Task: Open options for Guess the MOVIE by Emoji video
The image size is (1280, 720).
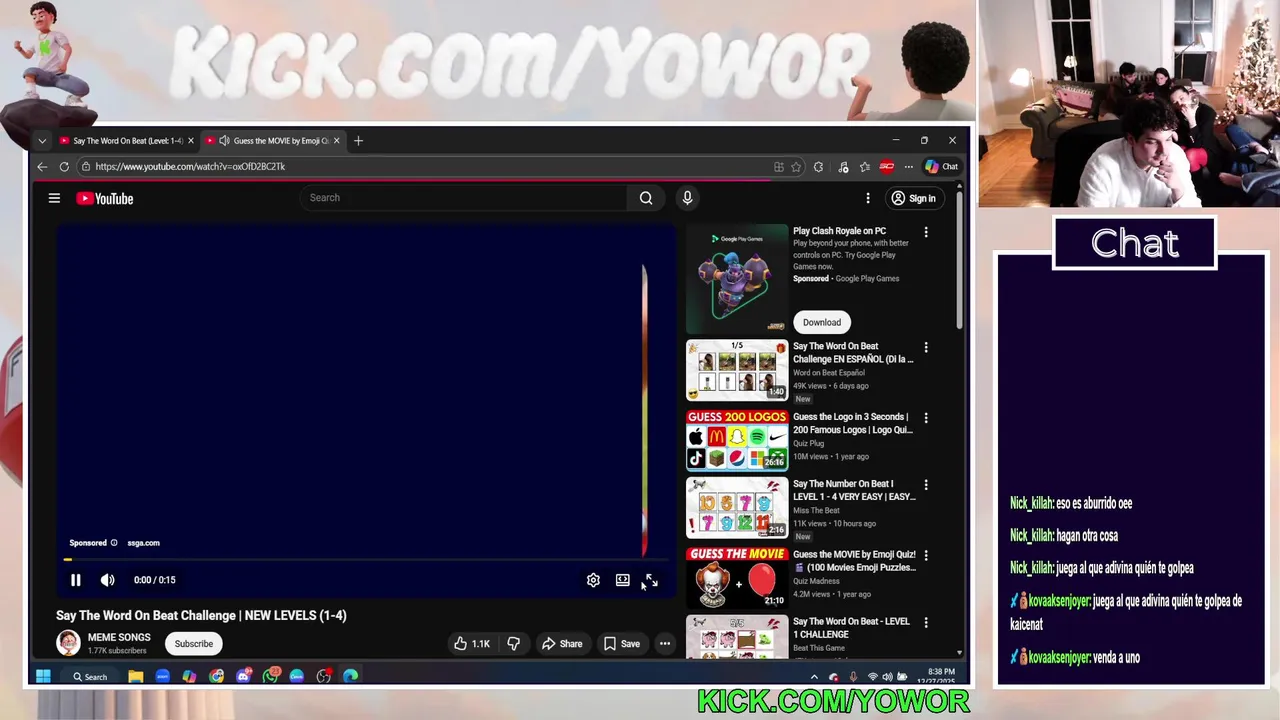Action: pyautogui.click(x=926, y=556)
